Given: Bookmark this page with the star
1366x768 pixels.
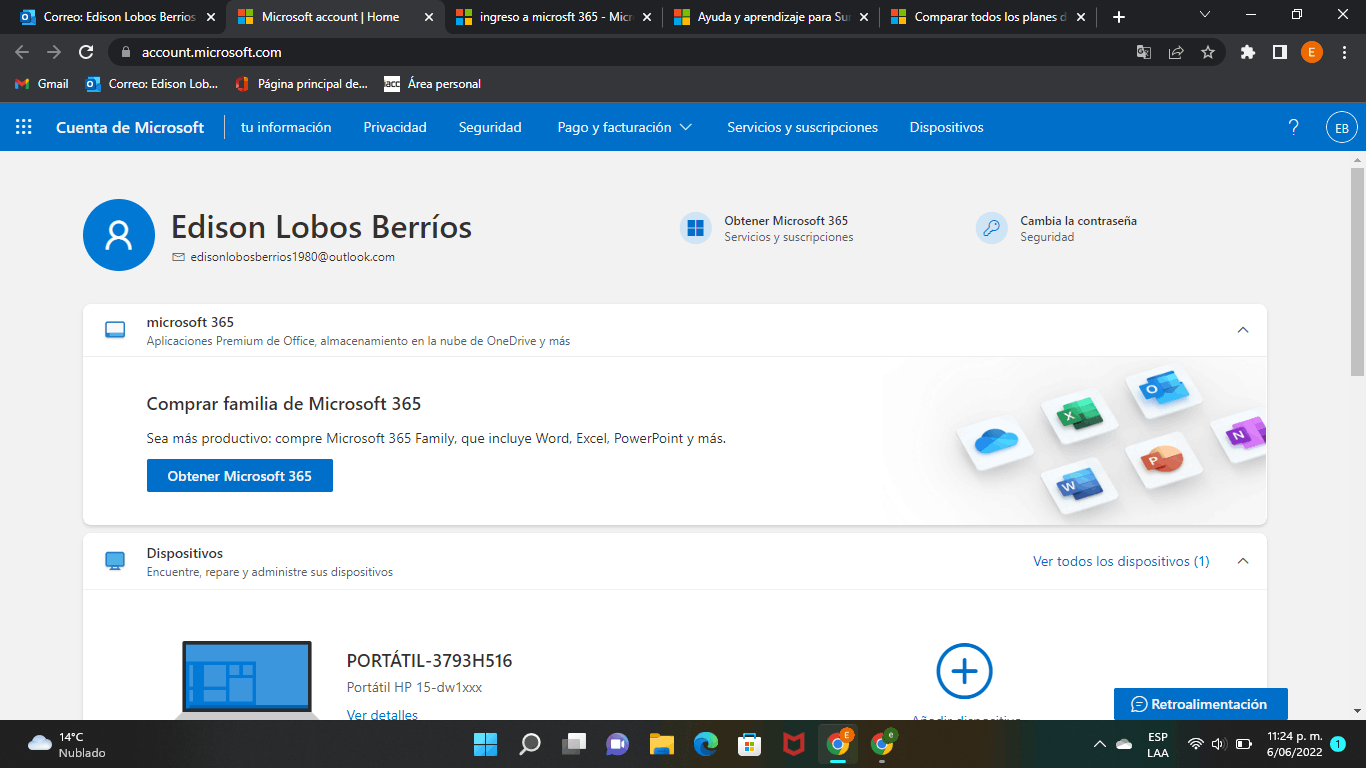Looking at the screenshot, I should (1208, 52).
